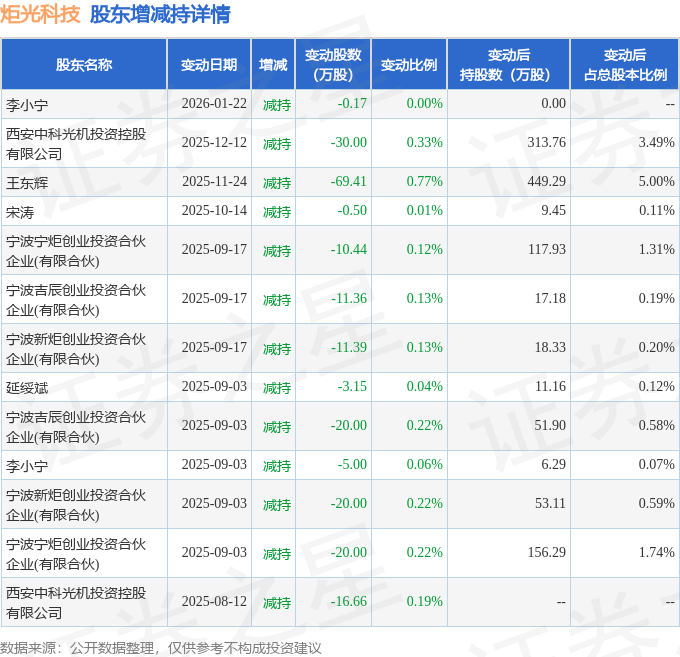The height and width of the screenshot is (657, 680).
Task: Click the 变动日期 column header
Action: click(209, 65)
